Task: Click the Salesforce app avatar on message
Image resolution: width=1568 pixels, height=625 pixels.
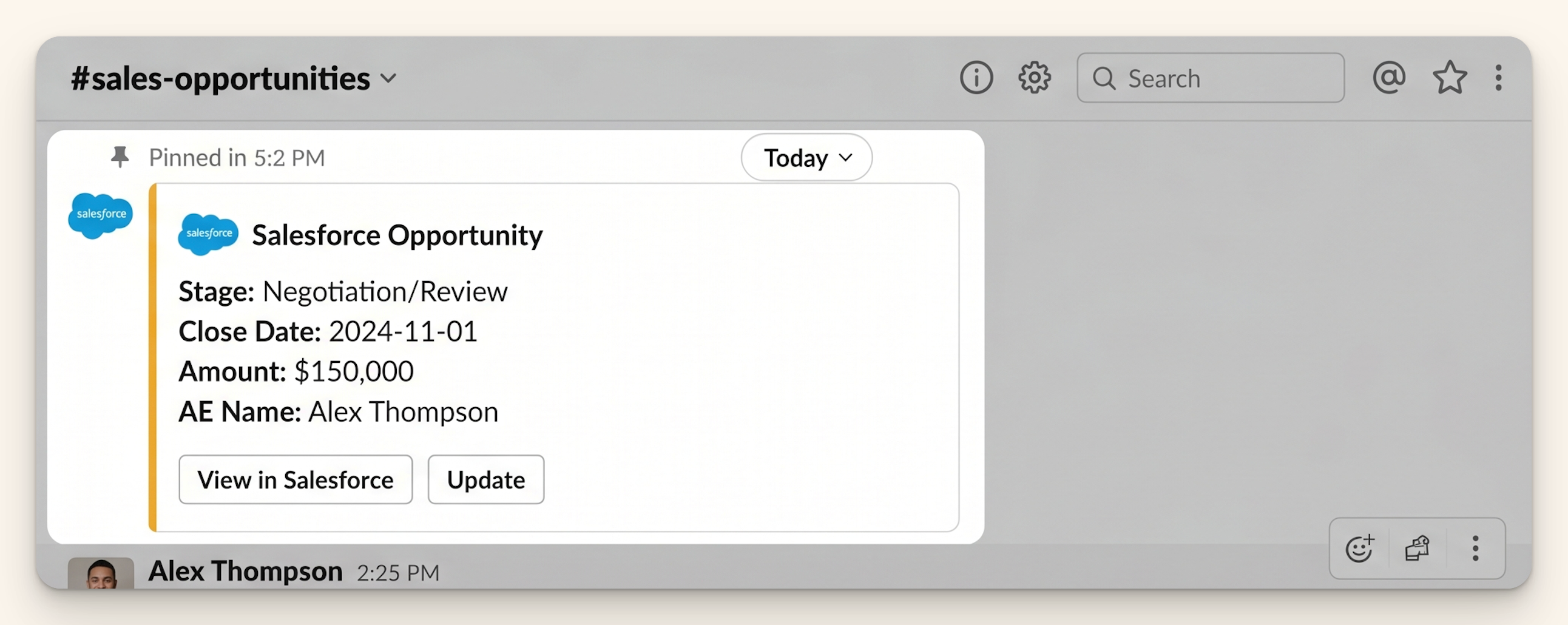Action: (101, 215)
